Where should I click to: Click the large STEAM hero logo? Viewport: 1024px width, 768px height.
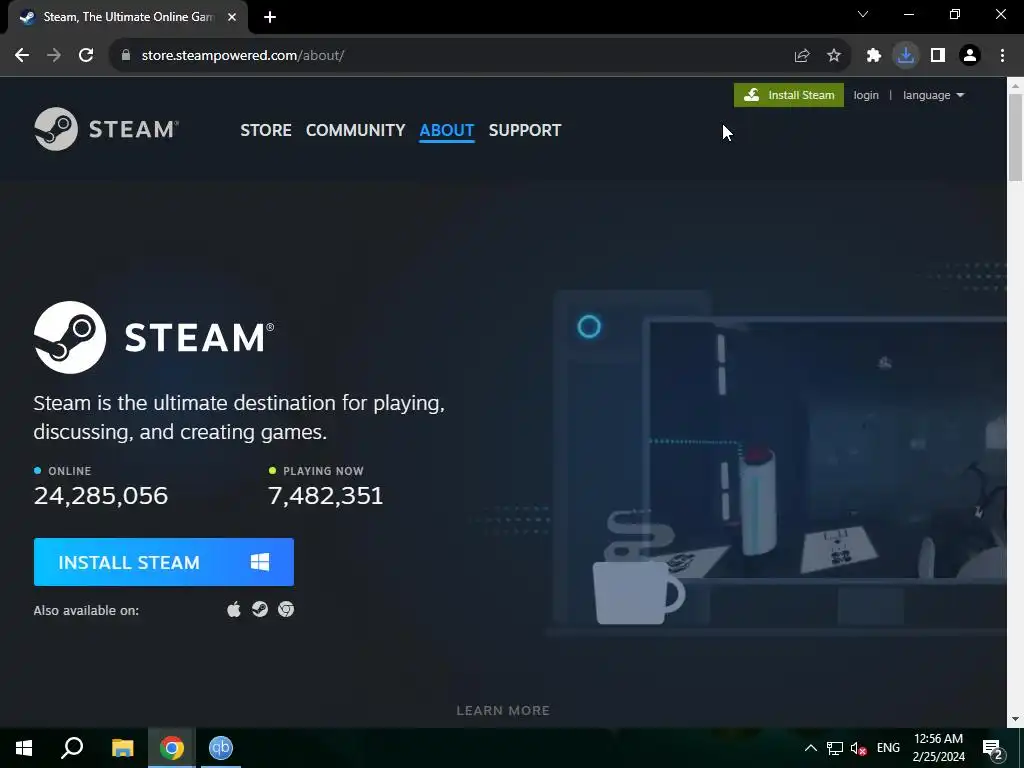tap(154, 337)
